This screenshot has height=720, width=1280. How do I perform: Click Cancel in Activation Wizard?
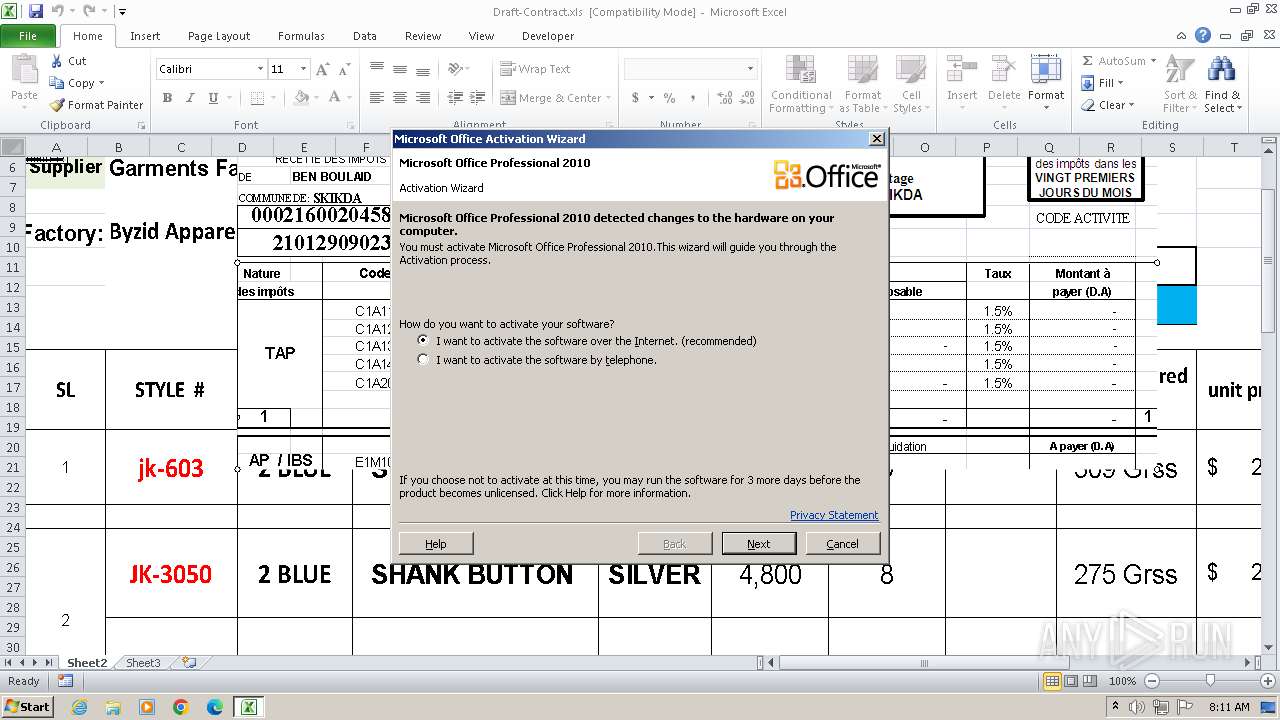point(842,543)
